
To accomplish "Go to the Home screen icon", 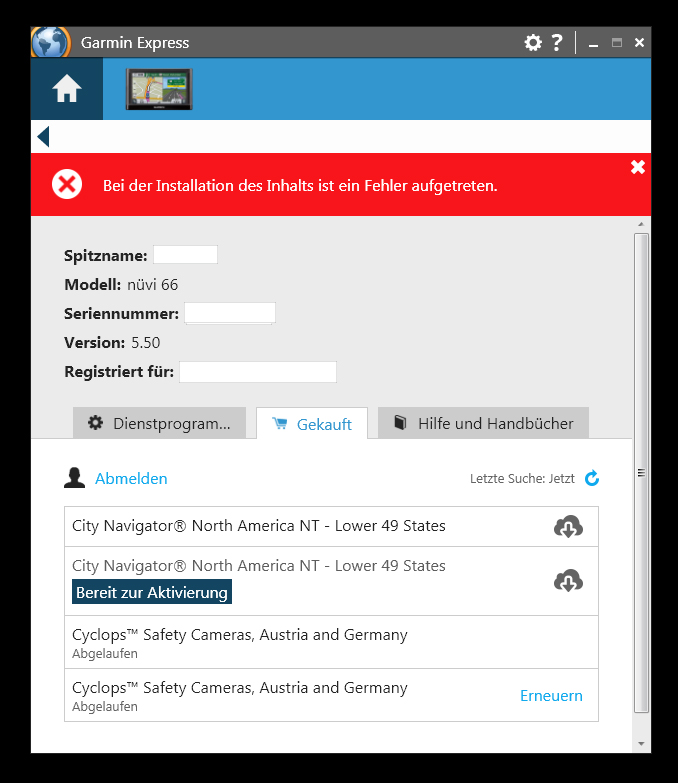I will (67, 89).
